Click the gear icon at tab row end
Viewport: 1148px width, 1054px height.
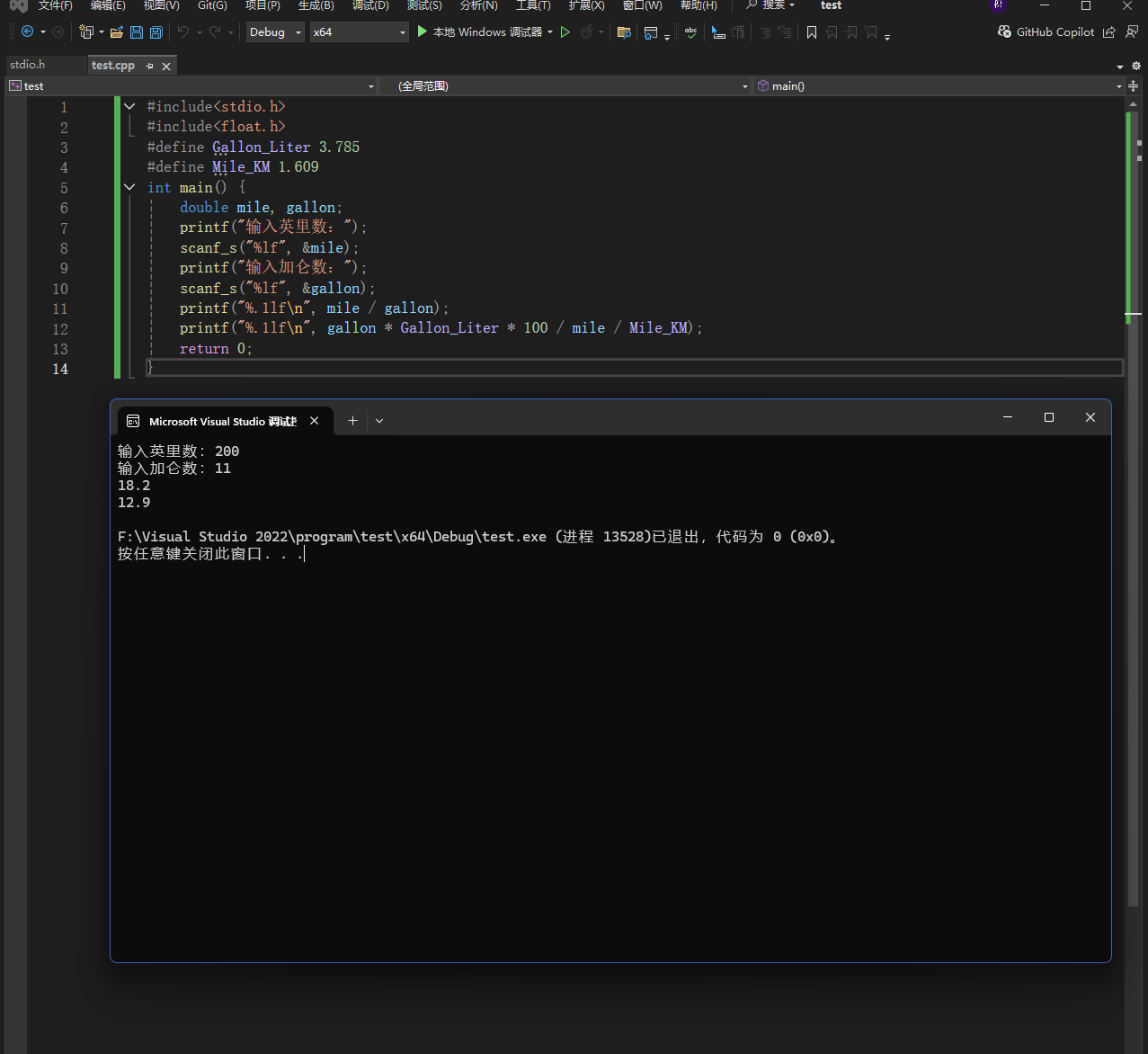tap(1136, 66)
